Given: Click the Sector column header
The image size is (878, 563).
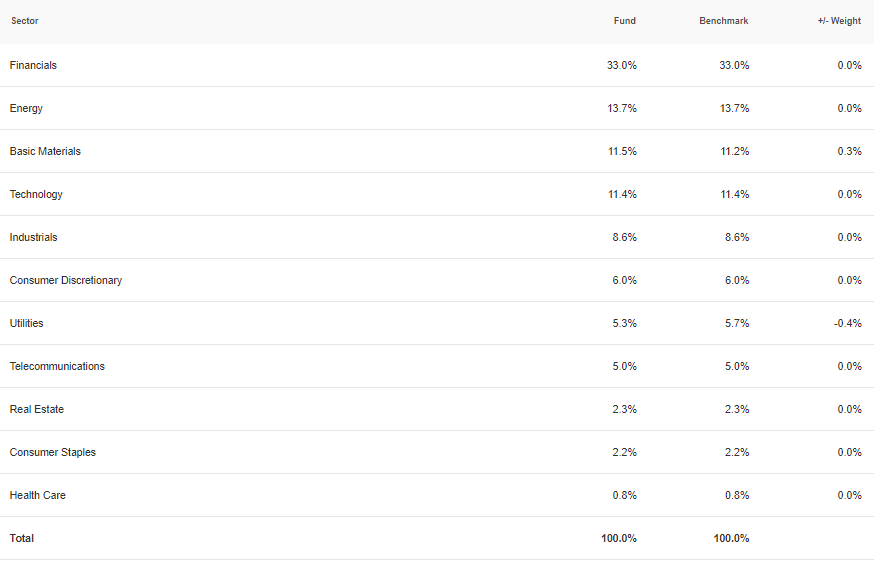Looking at the screenshot, I should pyautogui.click(x=25, y=21).
